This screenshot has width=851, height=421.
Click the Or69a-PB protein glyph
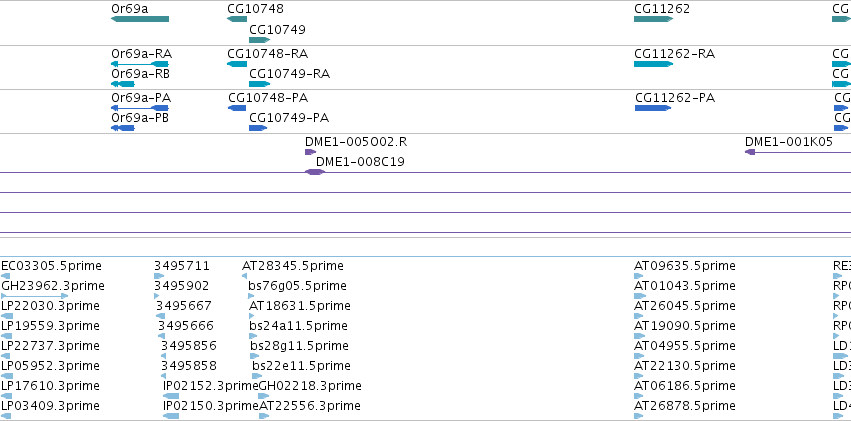pos(123,128)
